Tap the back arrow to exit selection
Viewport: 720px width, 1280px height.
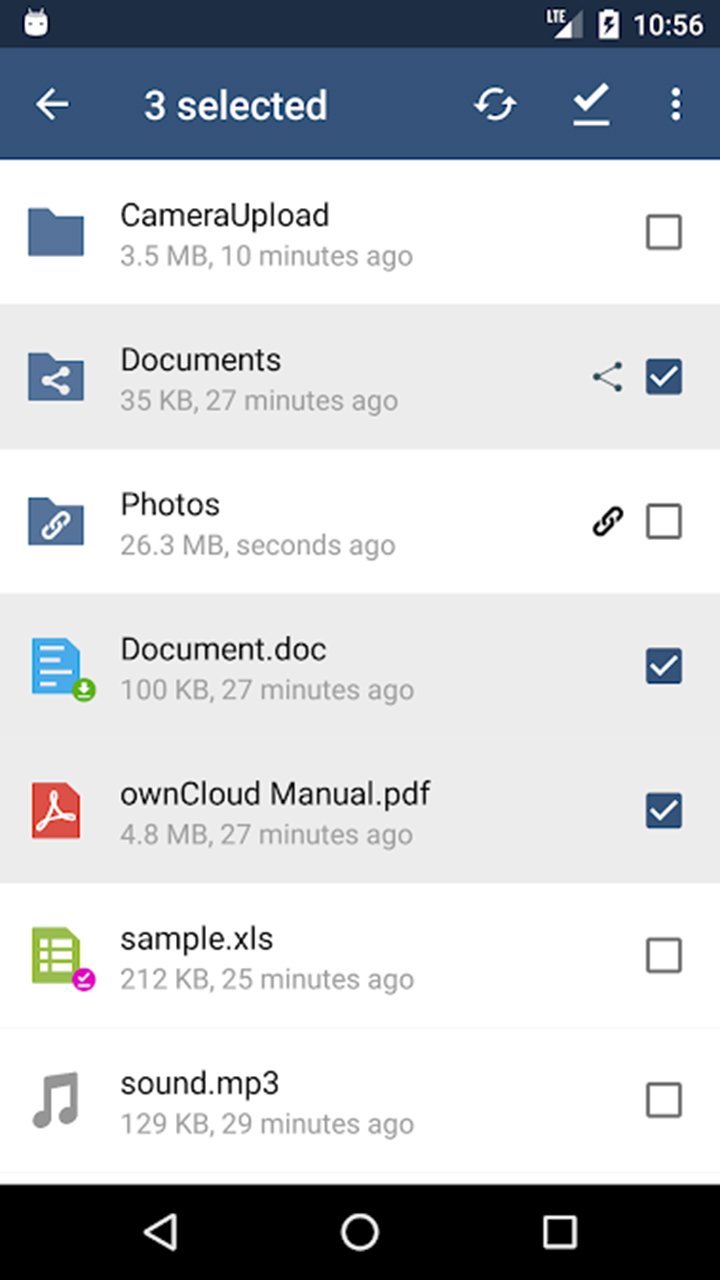(x=52, y=104)
